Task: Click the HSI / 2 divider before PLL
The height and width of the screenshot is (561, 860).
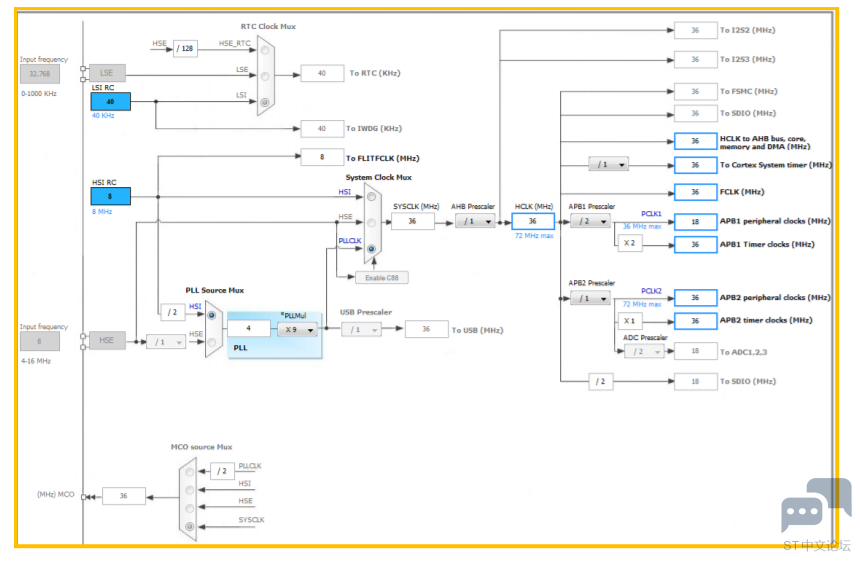Action: [173, 312]
